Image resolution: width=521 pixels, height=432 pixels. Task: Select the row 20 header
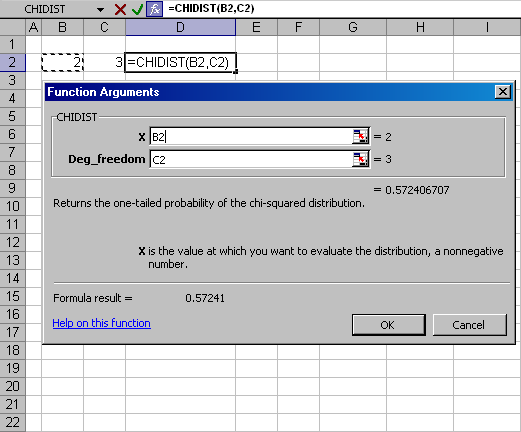tap(12, 386)
